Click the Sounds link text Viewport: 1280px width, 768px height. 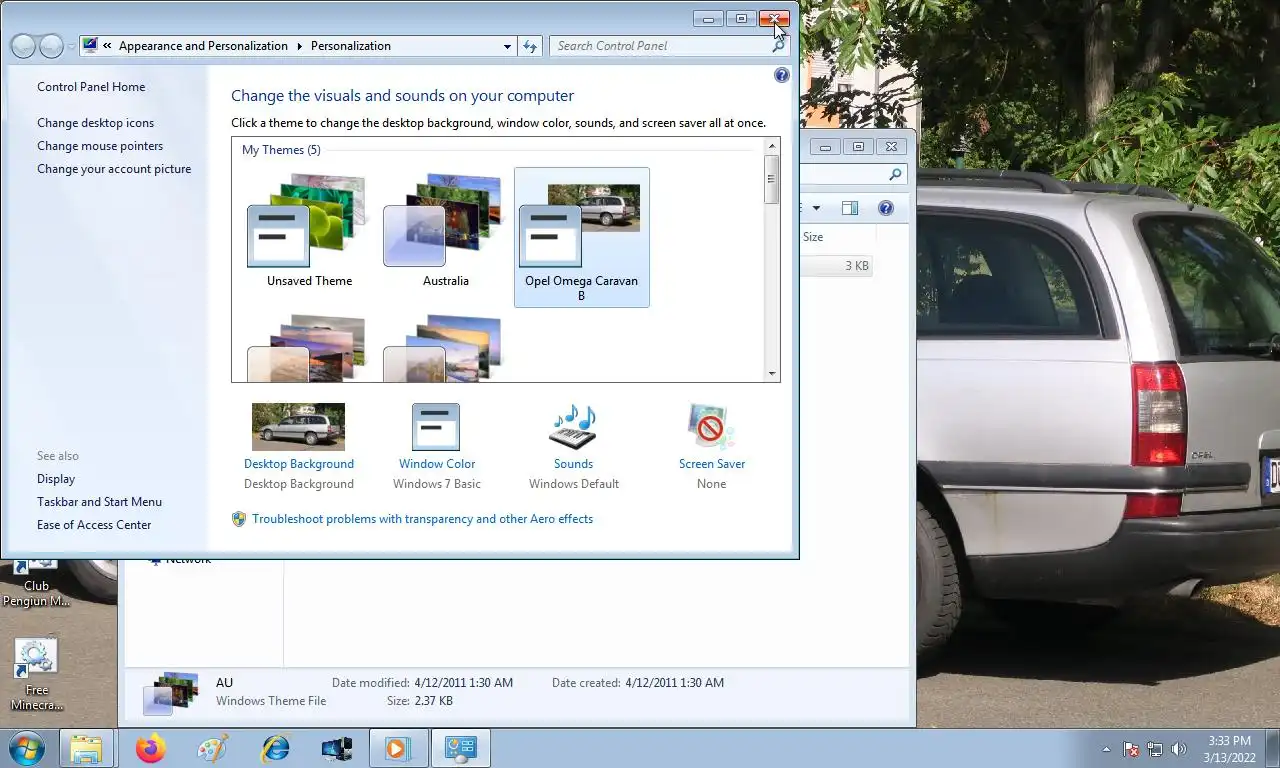tap(574, 464)
